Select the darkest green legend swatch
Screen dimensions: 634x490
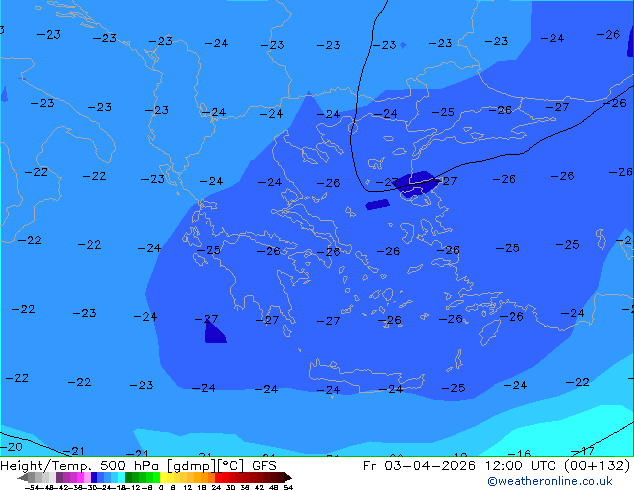(x=129, y=477)
